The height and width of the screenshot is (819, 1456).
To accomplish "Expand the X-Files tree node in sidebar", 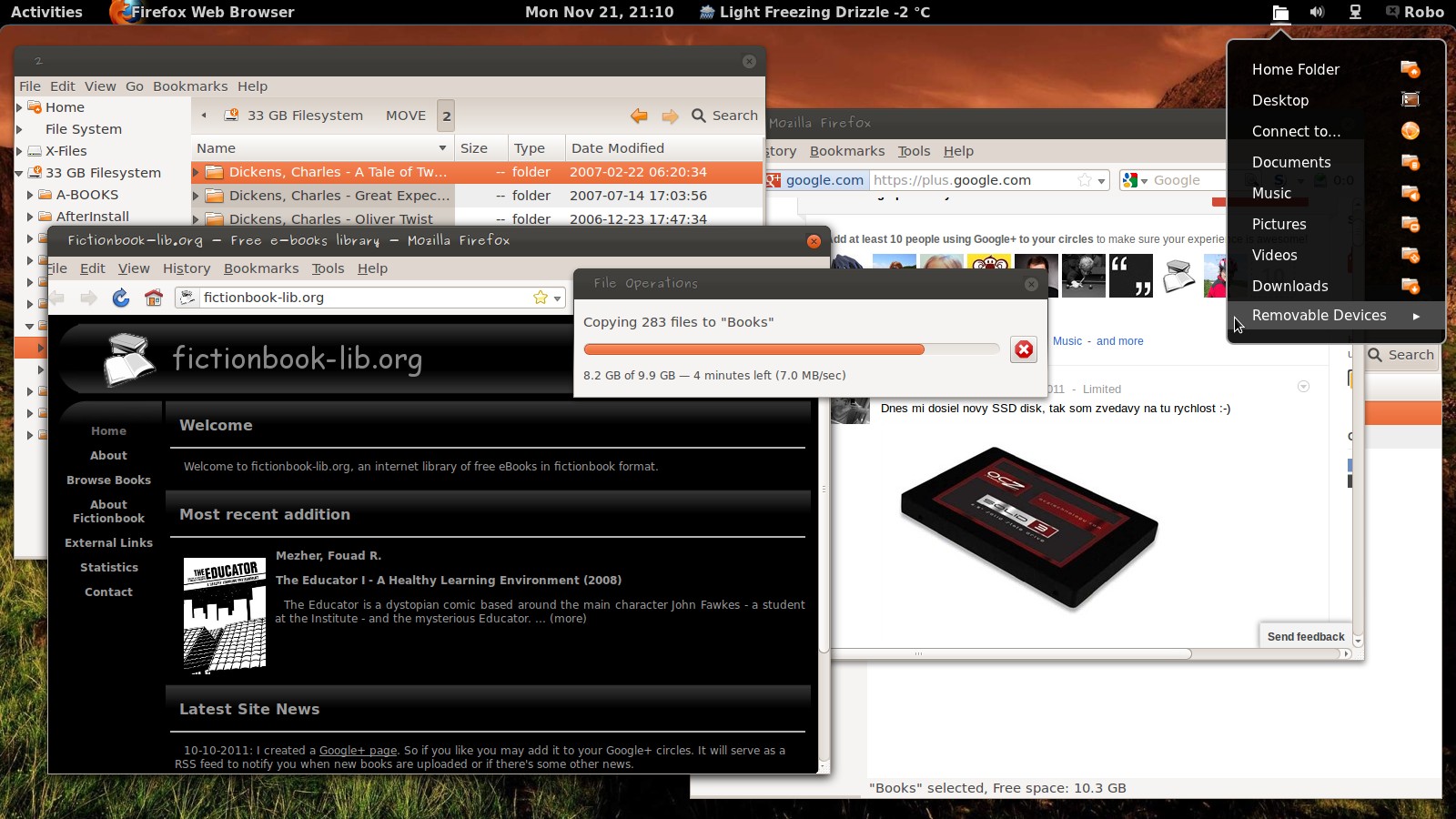I will tap(19, 151).
